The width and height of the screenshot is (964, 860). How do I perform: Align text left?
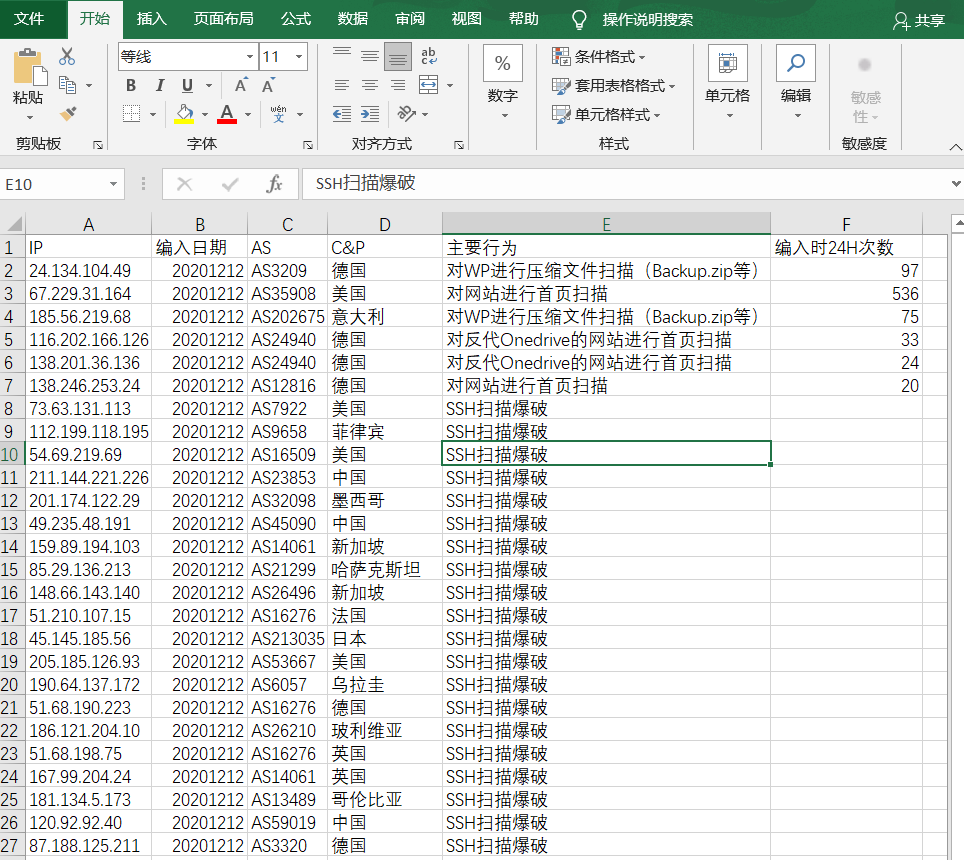[x=342, y=85]
